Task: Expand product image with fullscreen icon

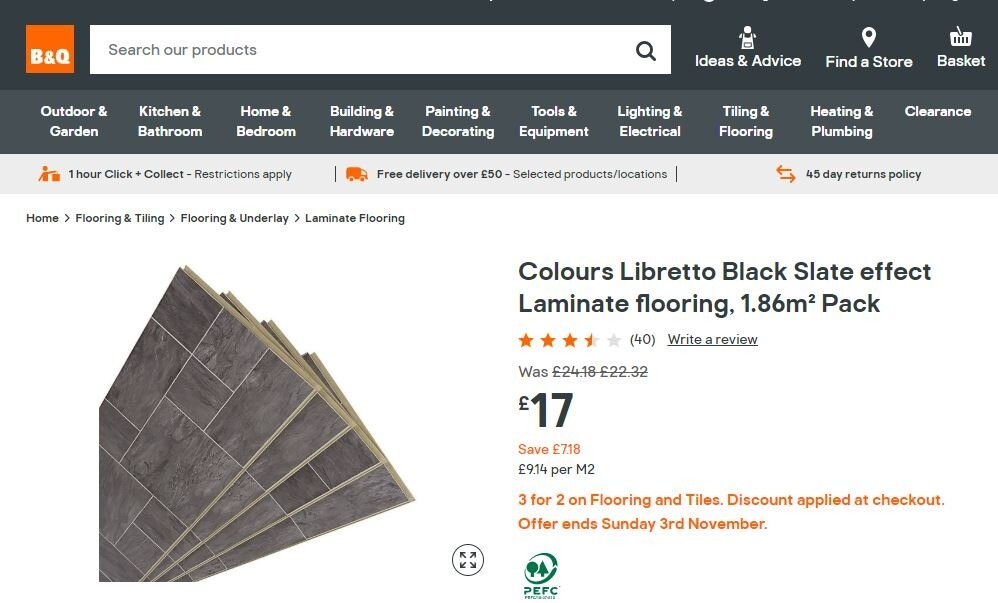Action: tap(467, 560)
